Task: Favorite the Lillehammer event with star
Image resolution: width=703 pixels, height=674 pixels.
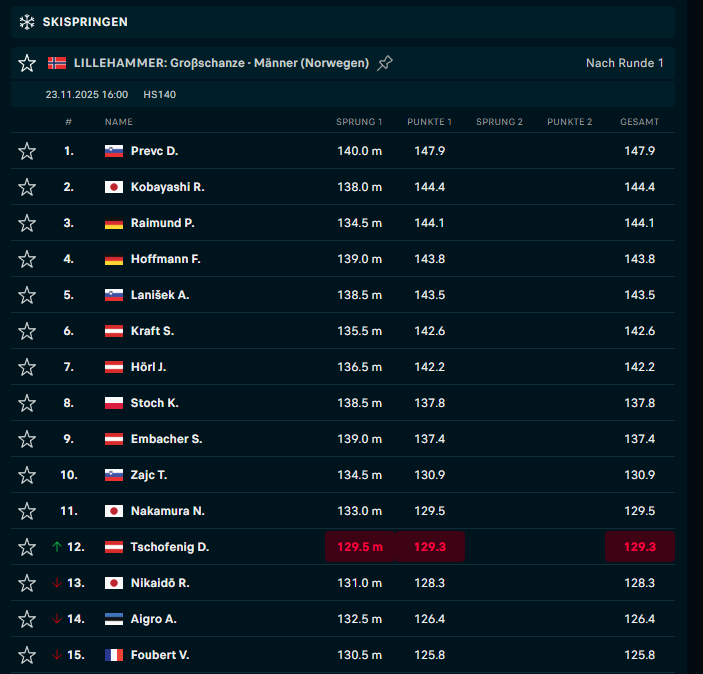Action: click(27, 63)
